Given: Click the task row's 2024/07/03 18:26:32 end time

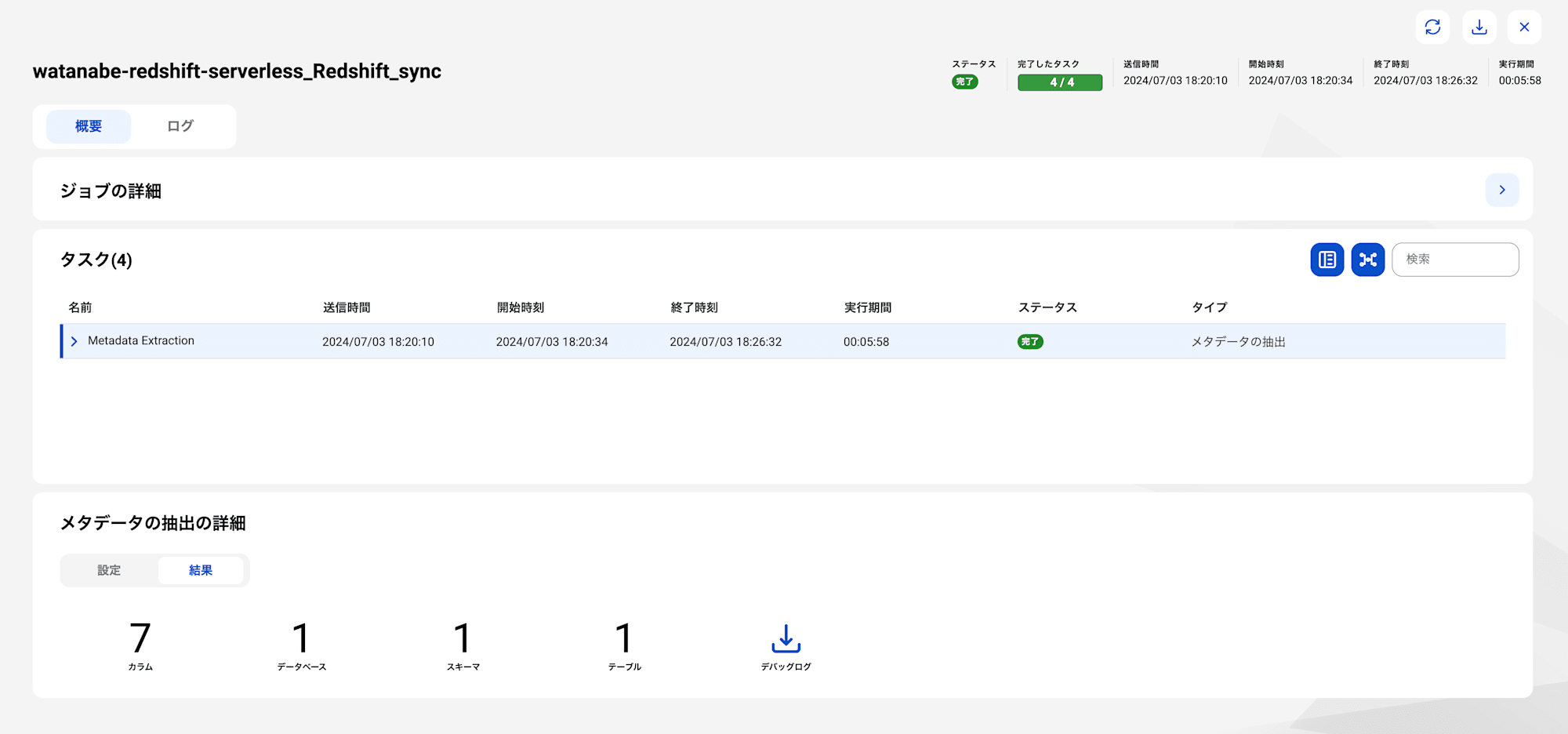Looking at the screenshot, I should pyautogui.click(x=726, y=342).
